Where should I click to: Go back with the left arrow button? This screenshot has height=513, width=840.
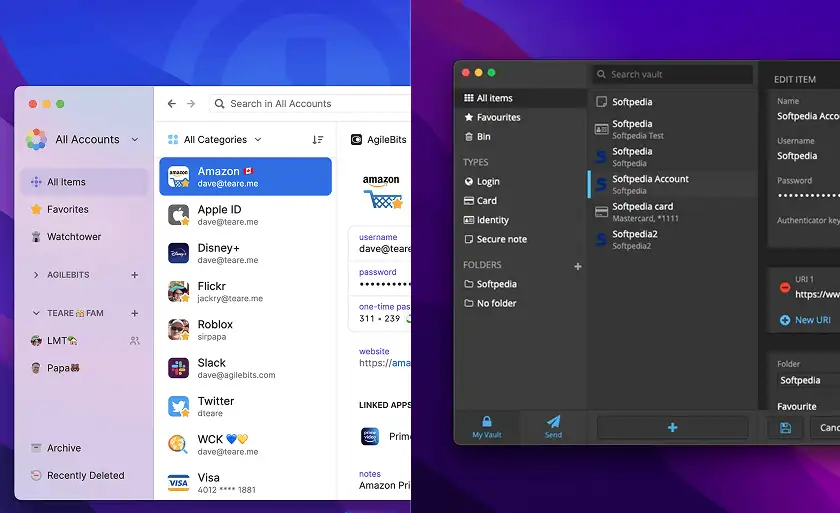point(171,104)
